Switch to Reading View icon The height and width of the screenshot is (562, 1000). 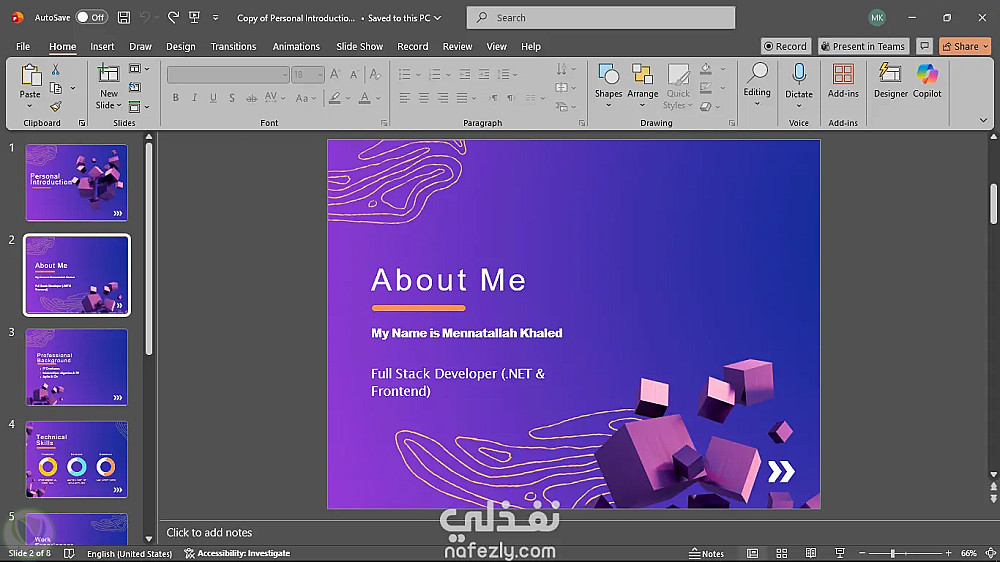pos(811,553)
